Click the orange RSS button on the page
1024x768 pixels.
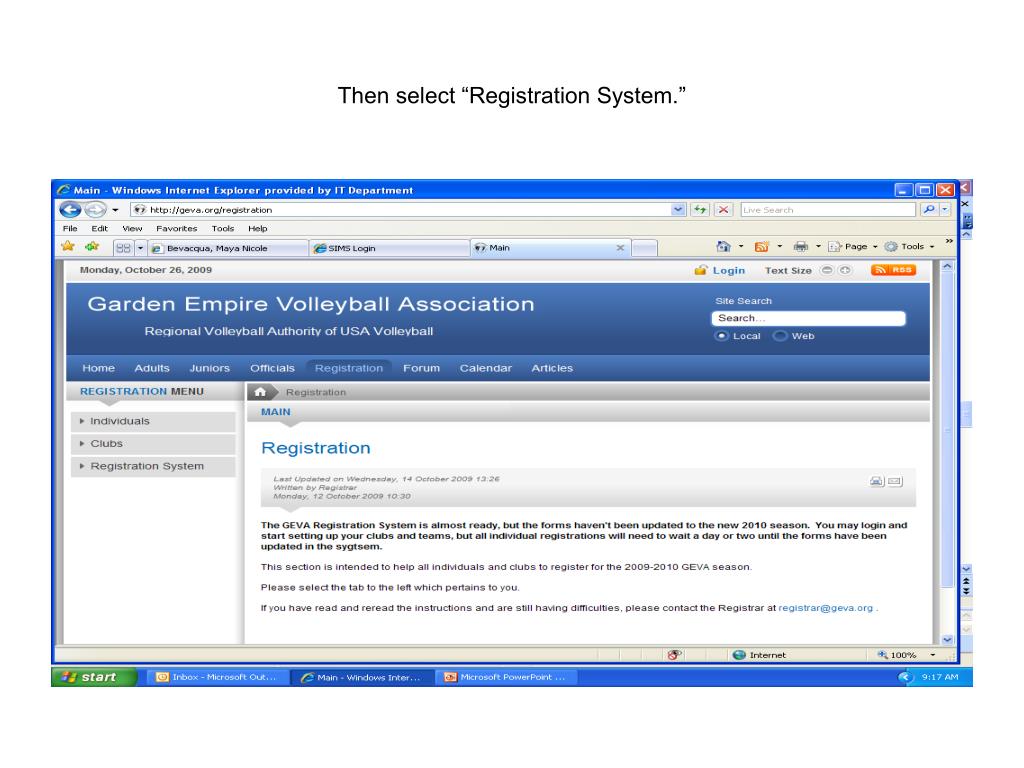click(x=893, y=270)
